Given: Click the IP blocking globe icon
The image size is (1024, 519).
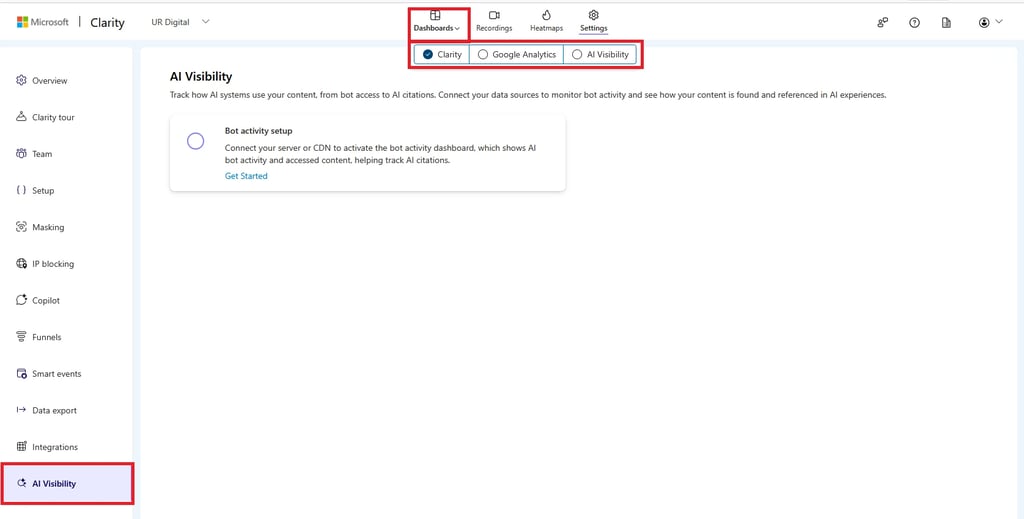Looking at the screenshot, I should pos(21,264).
